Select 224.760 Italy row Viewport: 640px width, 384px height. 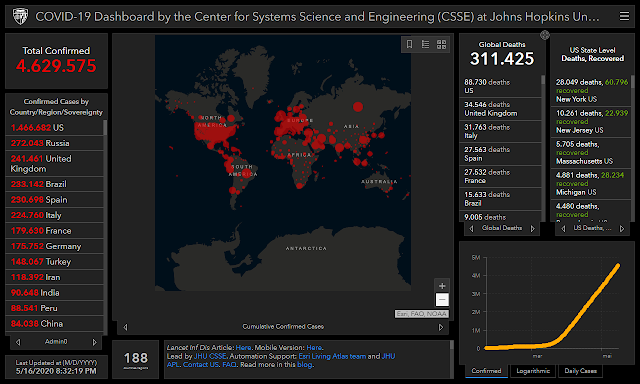click(54, 215)
